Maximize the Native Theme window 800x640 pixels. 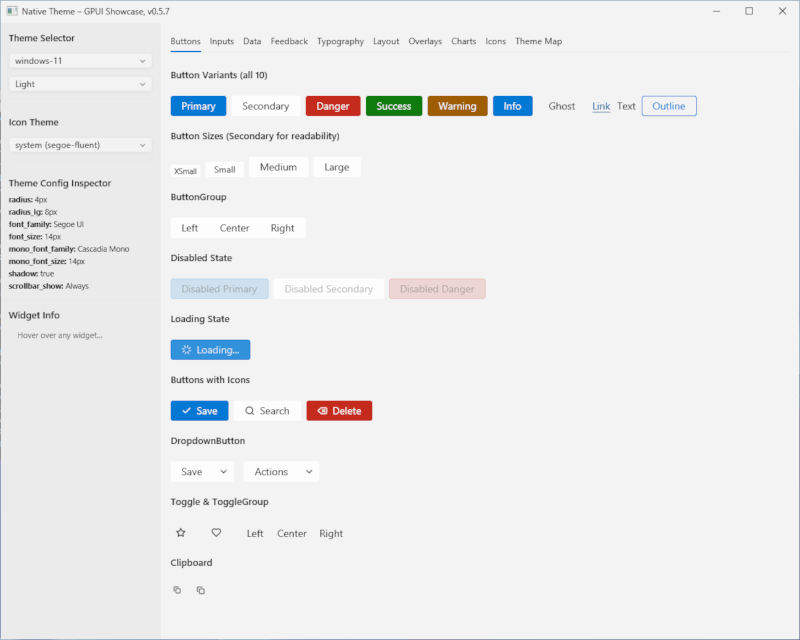coord(749,11)
